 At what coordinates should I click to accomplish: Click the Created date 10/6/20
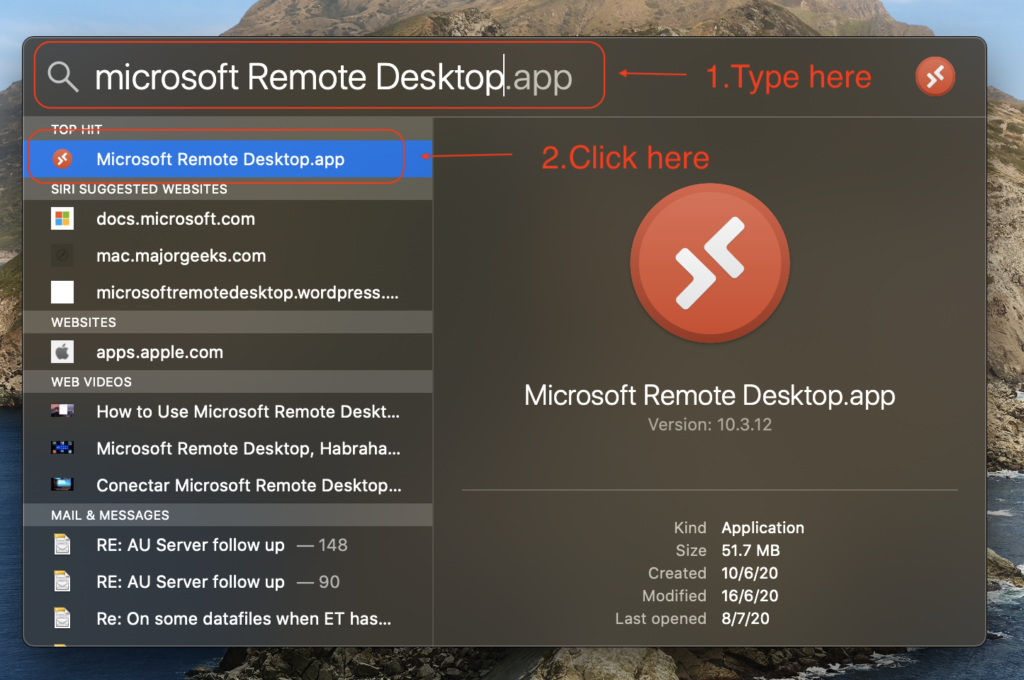pyautogui.click(x=750, y=573)
